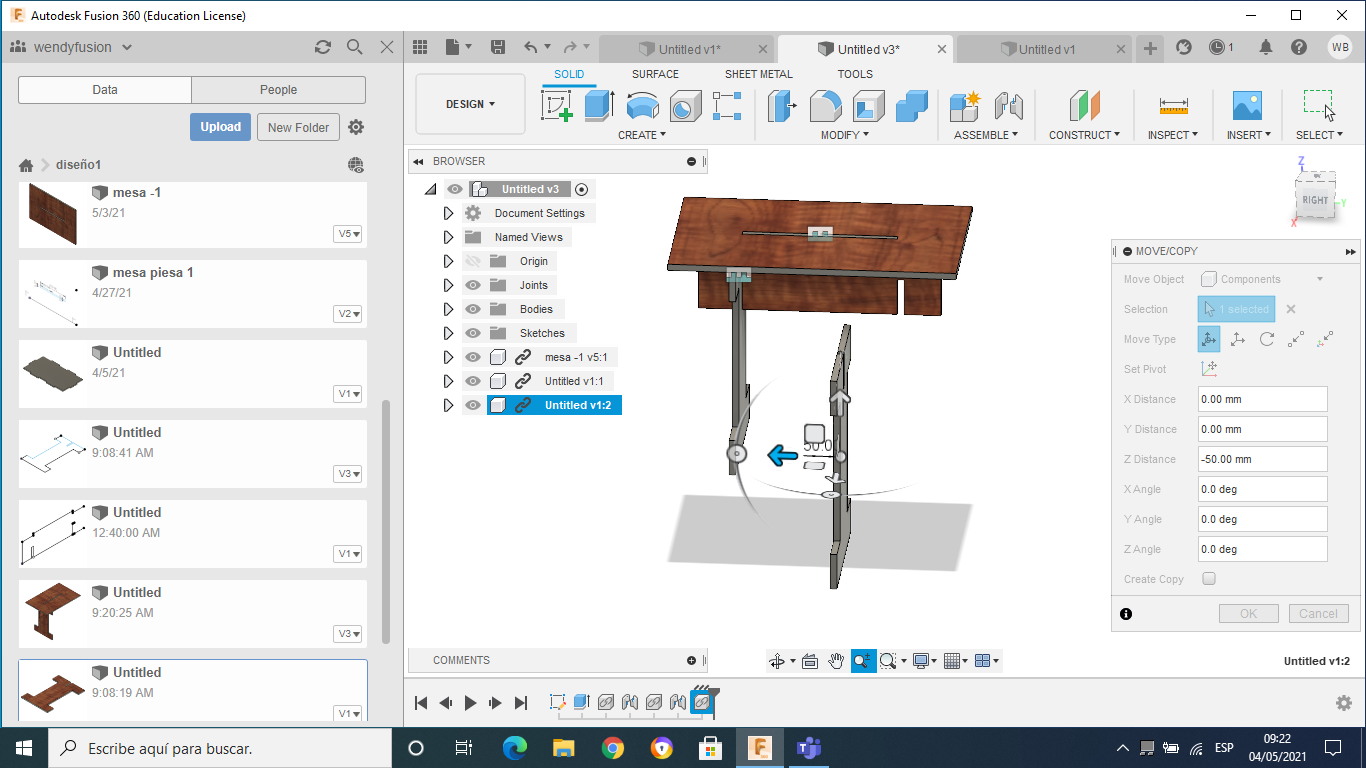Viewport: 1366px width, 768px height.
Task: Toggle visibility of Joints folder
Action: click(x=474, y=285)
